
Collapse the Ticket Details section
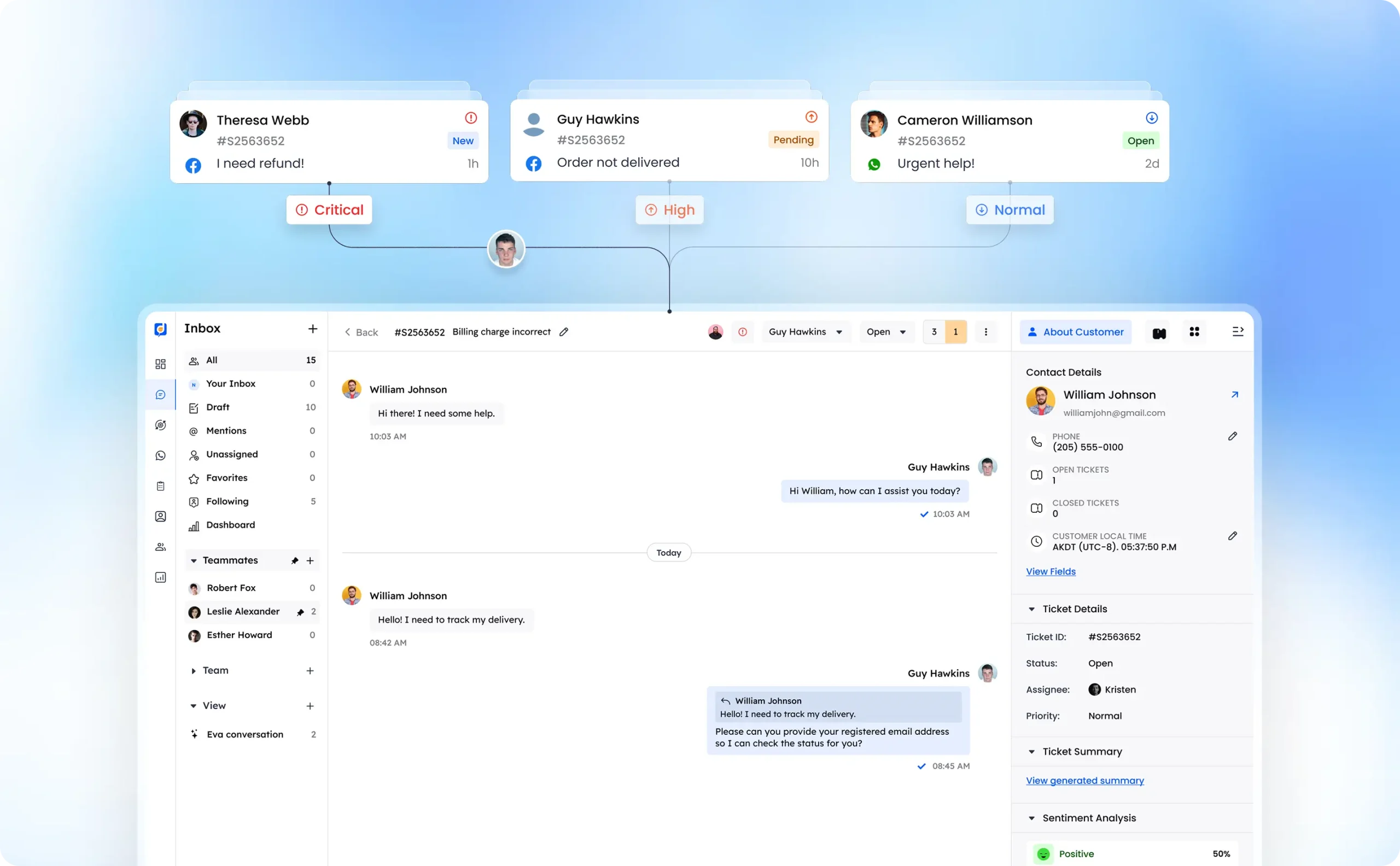coord(1032,609)
